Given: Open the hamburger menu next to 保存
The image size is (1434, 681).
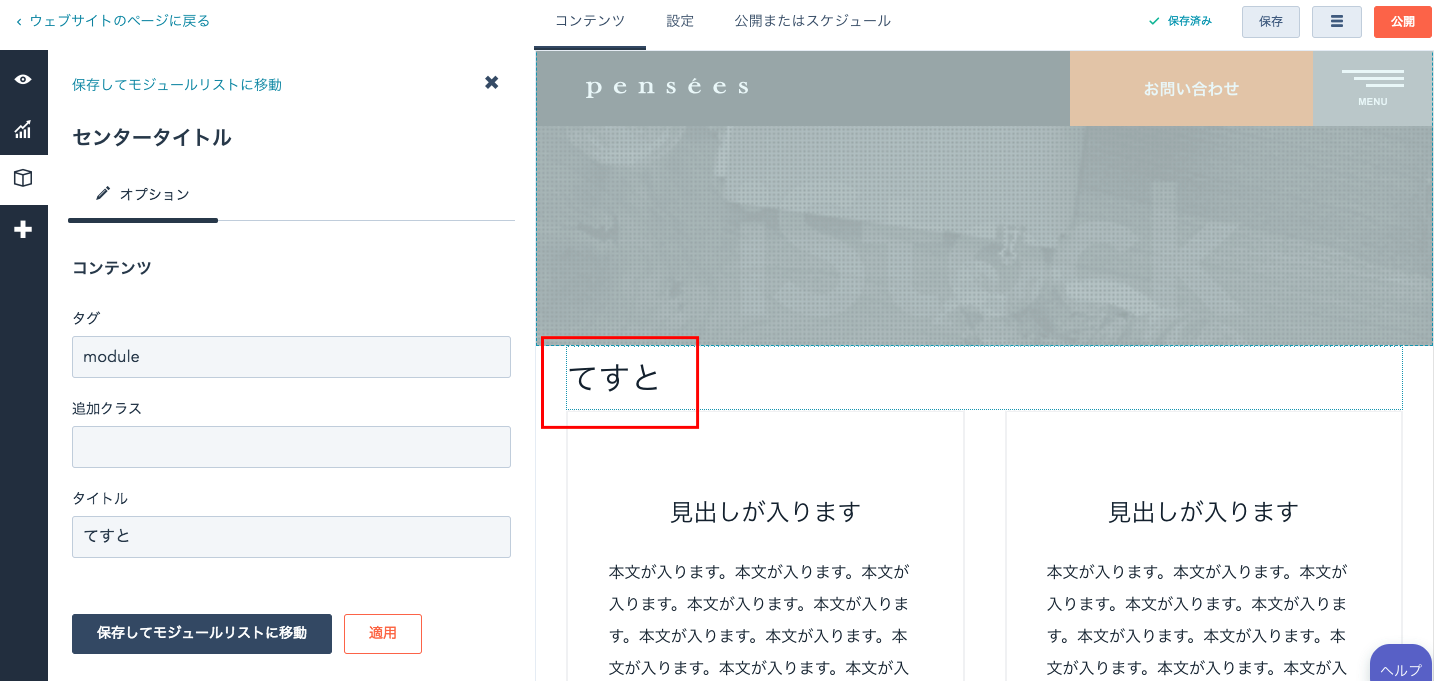Looking at the screenshot, I should [1336, 21].
